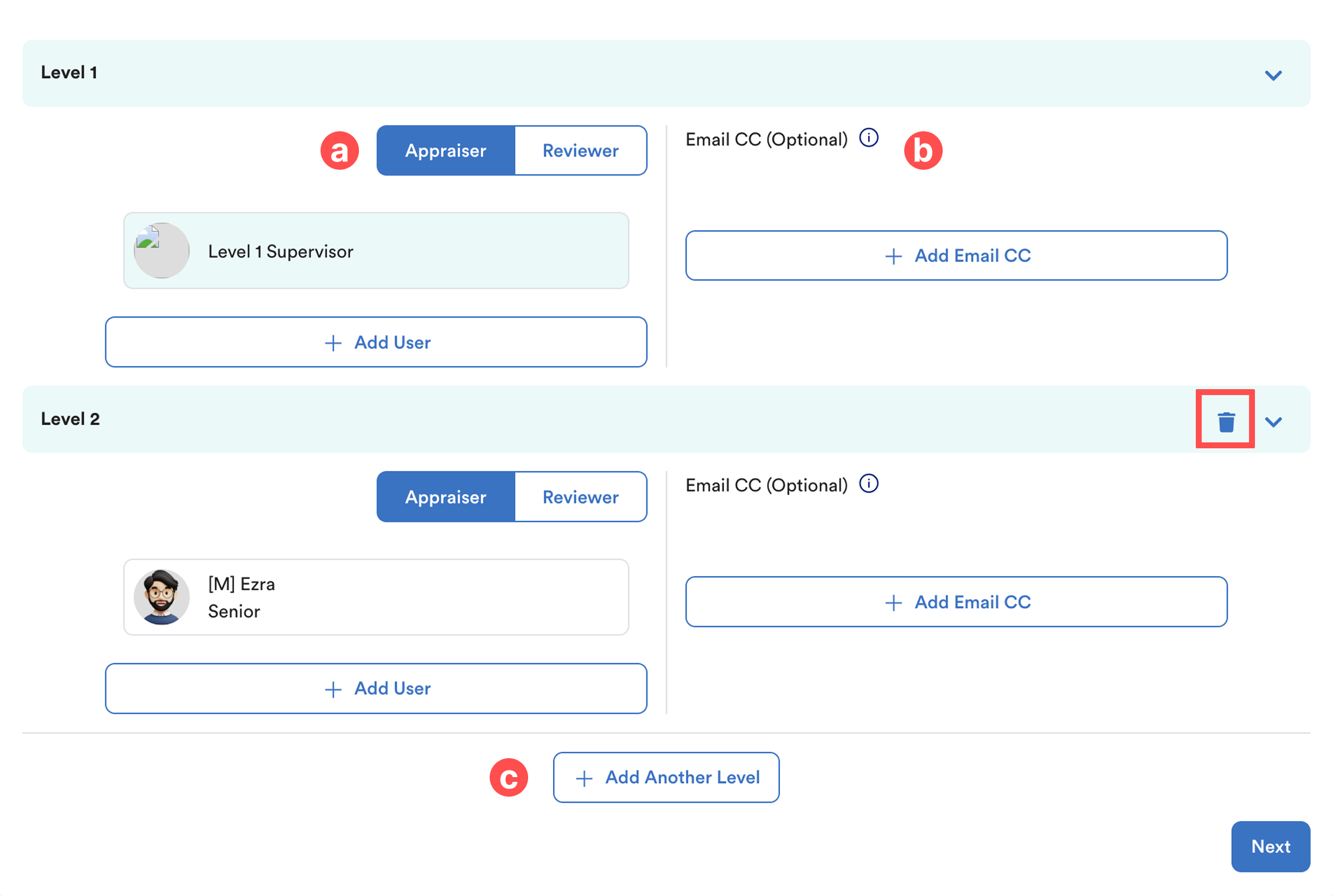Screen dimensions: 1333x896
Task: Click Add Another Level button
Action: (x=666, y=777)
